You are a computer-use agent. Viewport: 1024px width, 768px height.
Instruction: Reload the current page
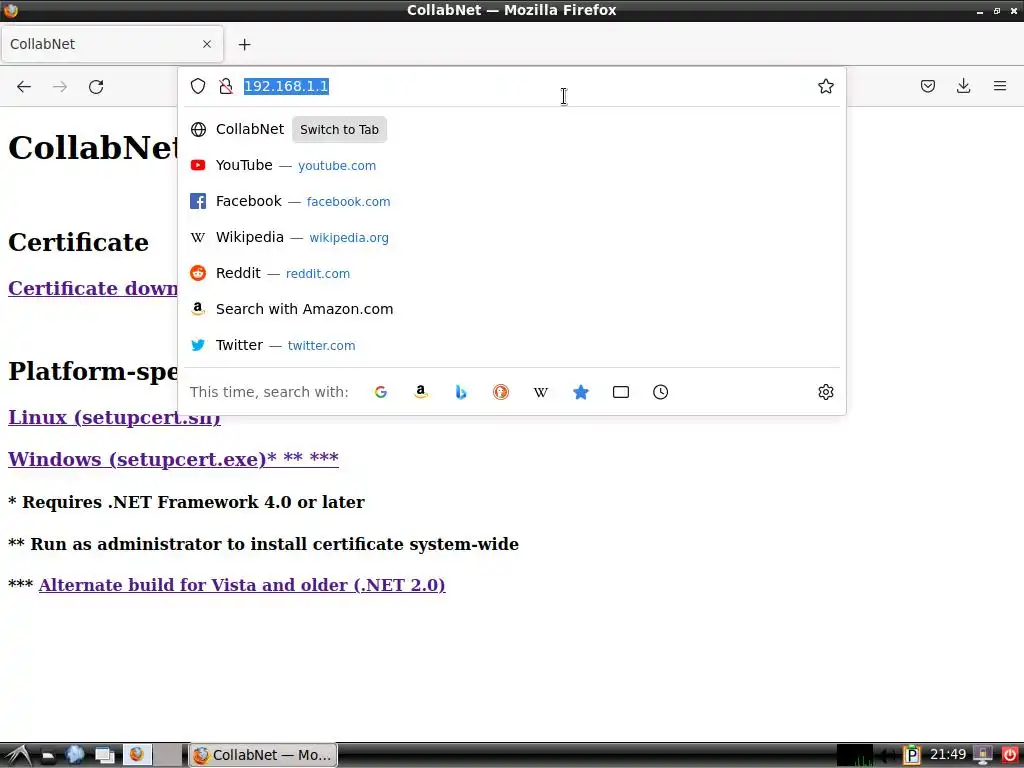[96, 86]
